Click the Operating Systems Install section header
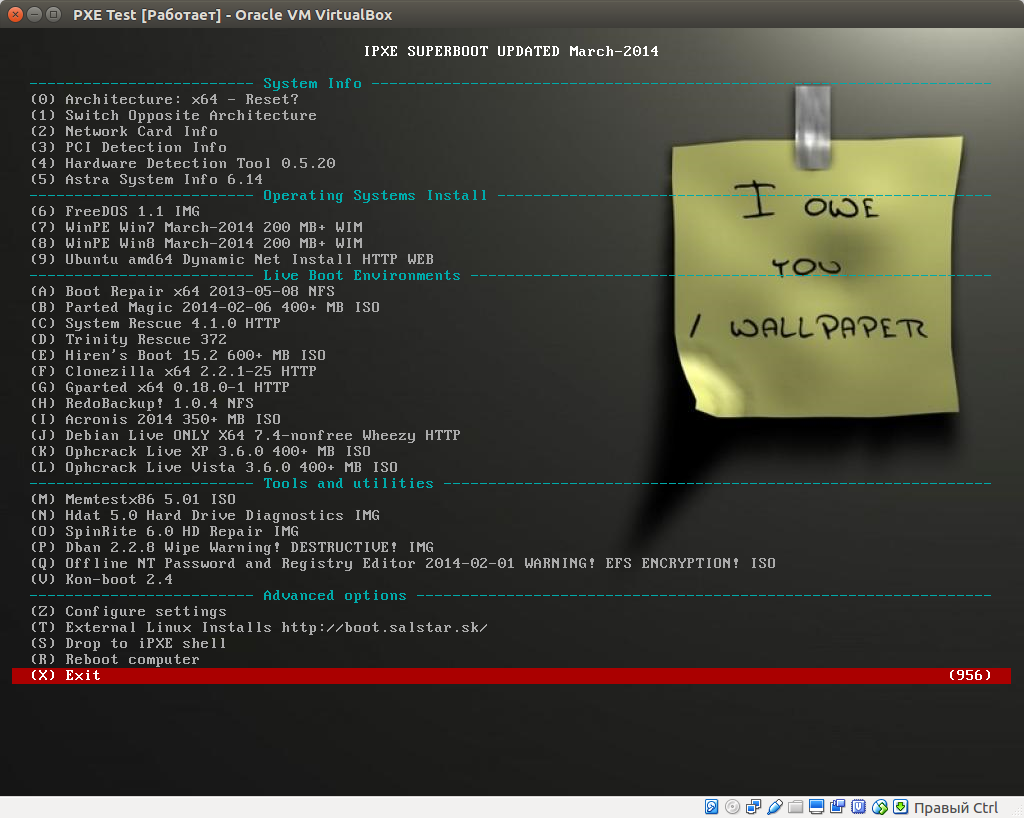This screenshot has height=818, width=1024. [376, 196]
